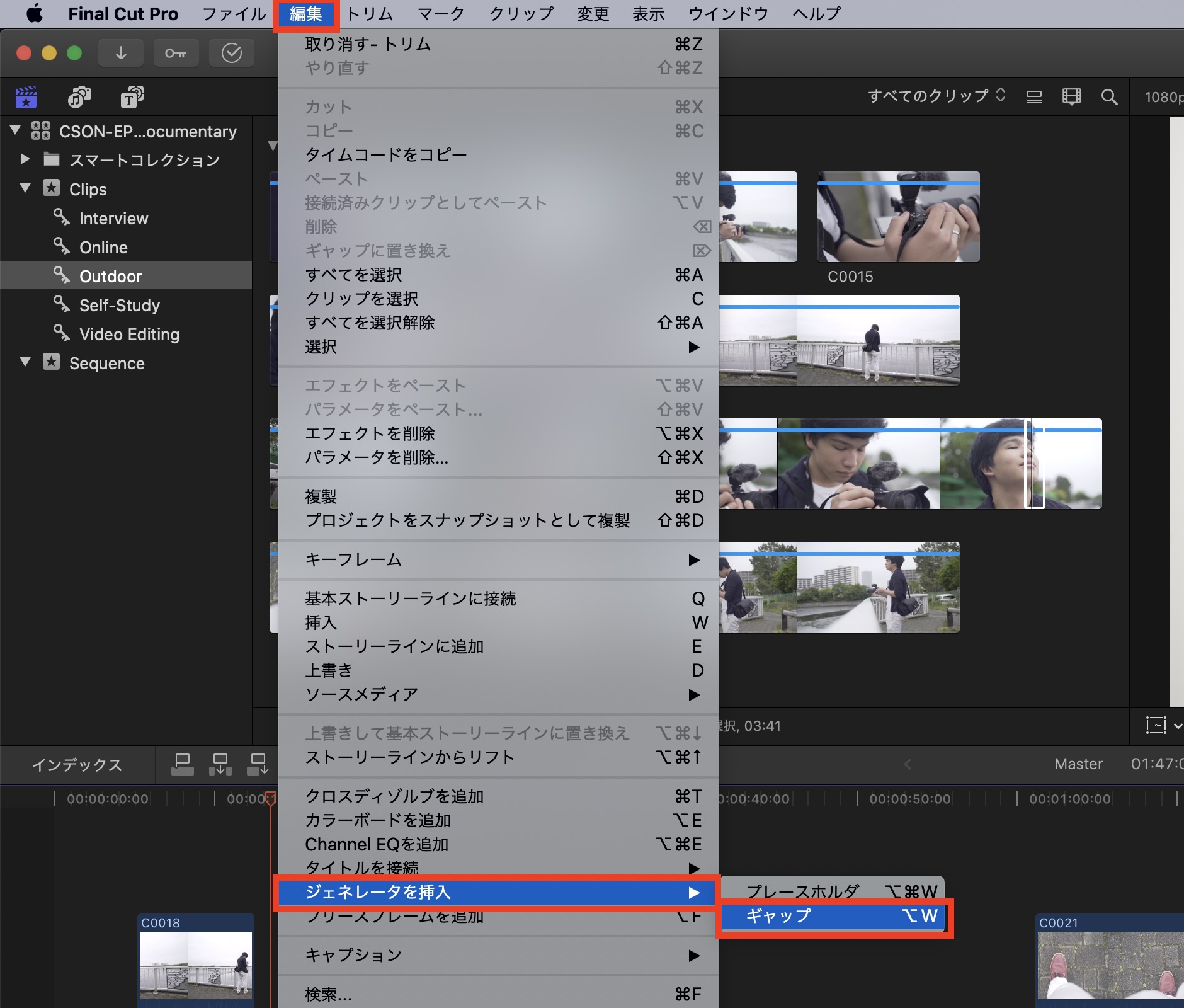Open the filmstrip clip appearance icon

[x=1071, y=97]
